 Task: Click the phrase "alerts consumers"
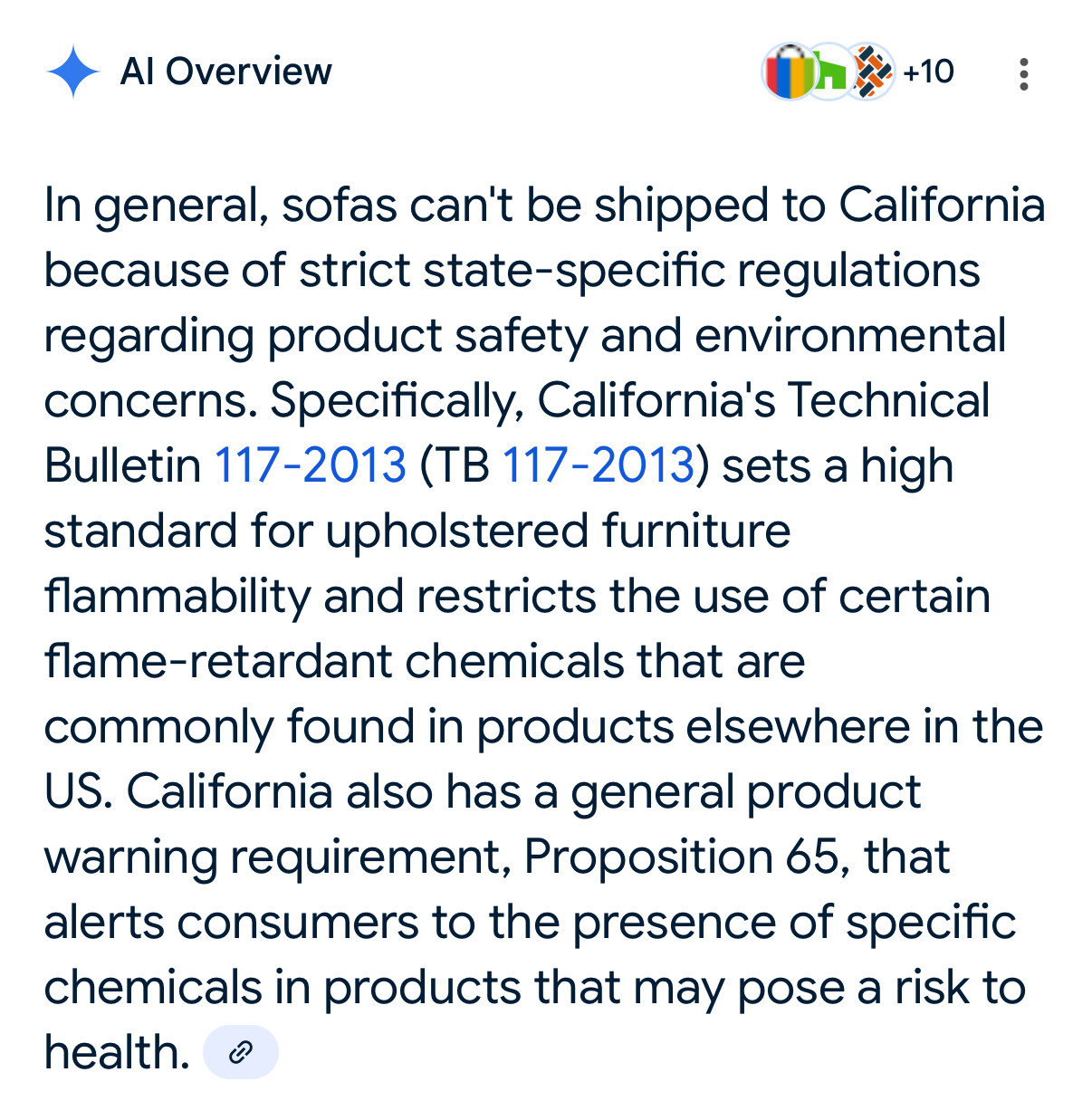(x=231, y=922)
